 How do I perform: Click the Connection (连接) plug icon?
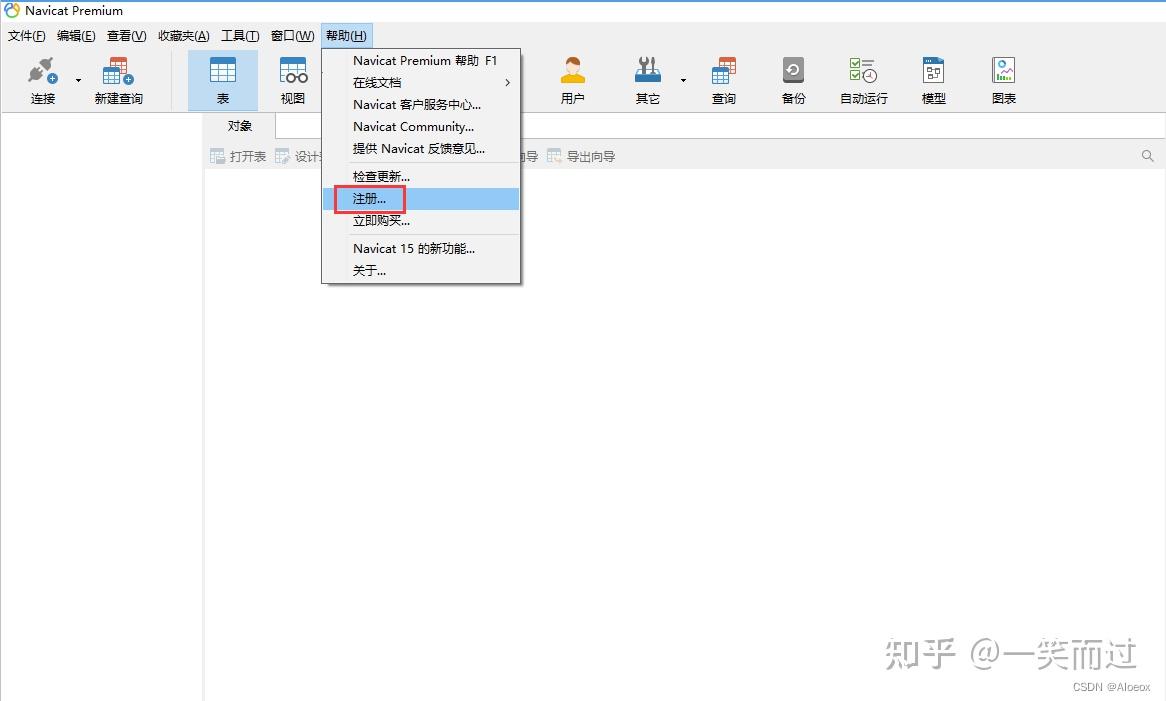point(42,71)
